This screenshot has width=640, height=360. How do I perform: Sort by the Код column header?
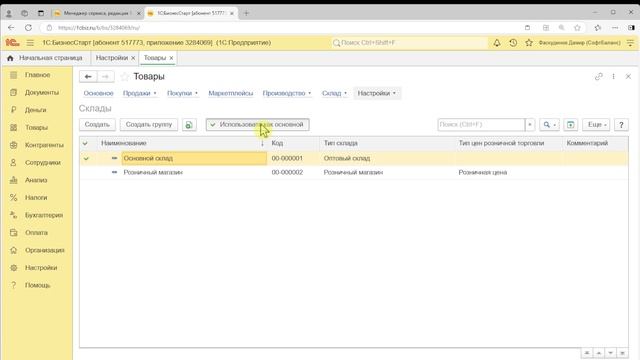293,143
